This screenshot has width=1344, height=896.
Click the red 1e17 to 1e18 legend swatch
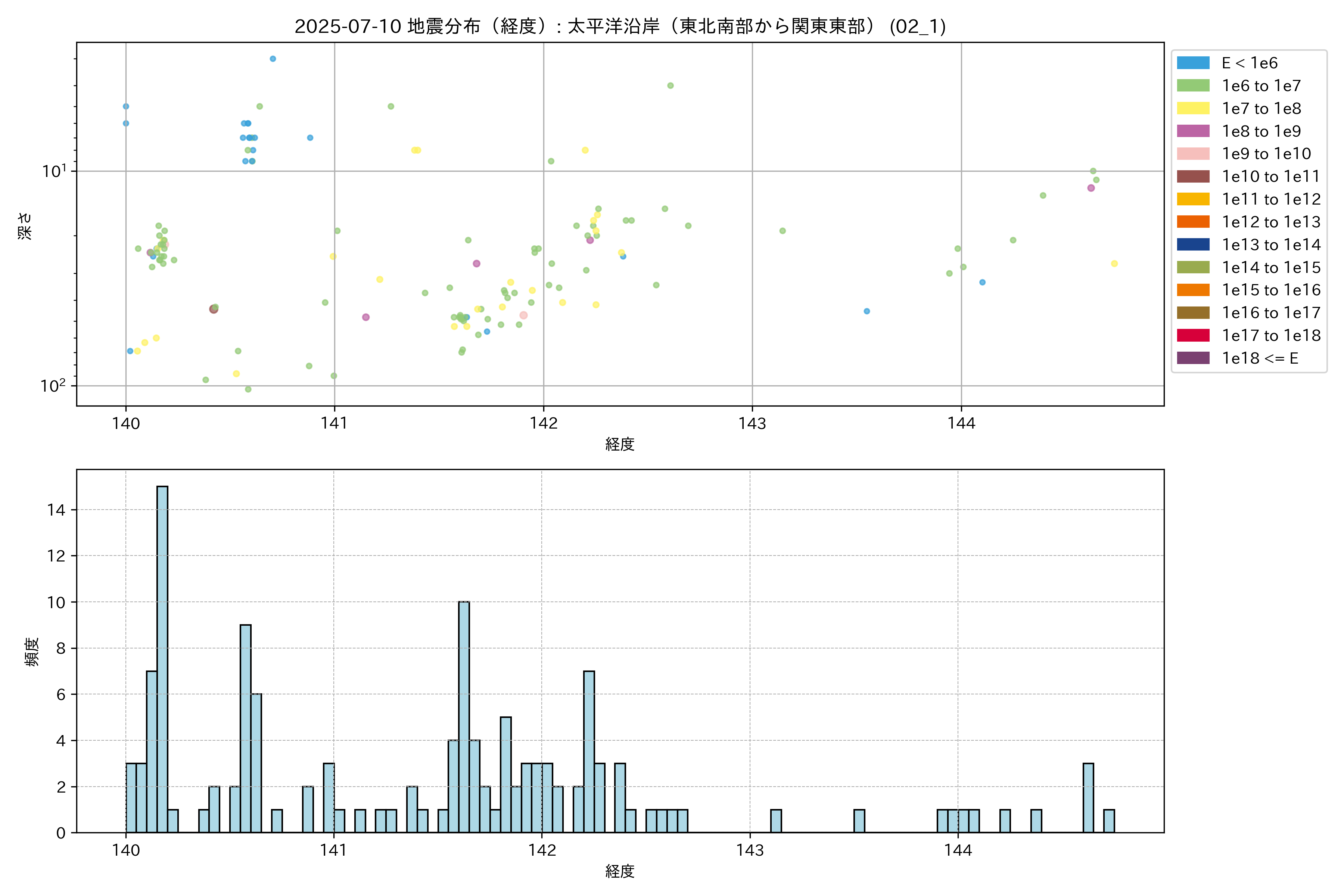click(x=1192, y=335)
